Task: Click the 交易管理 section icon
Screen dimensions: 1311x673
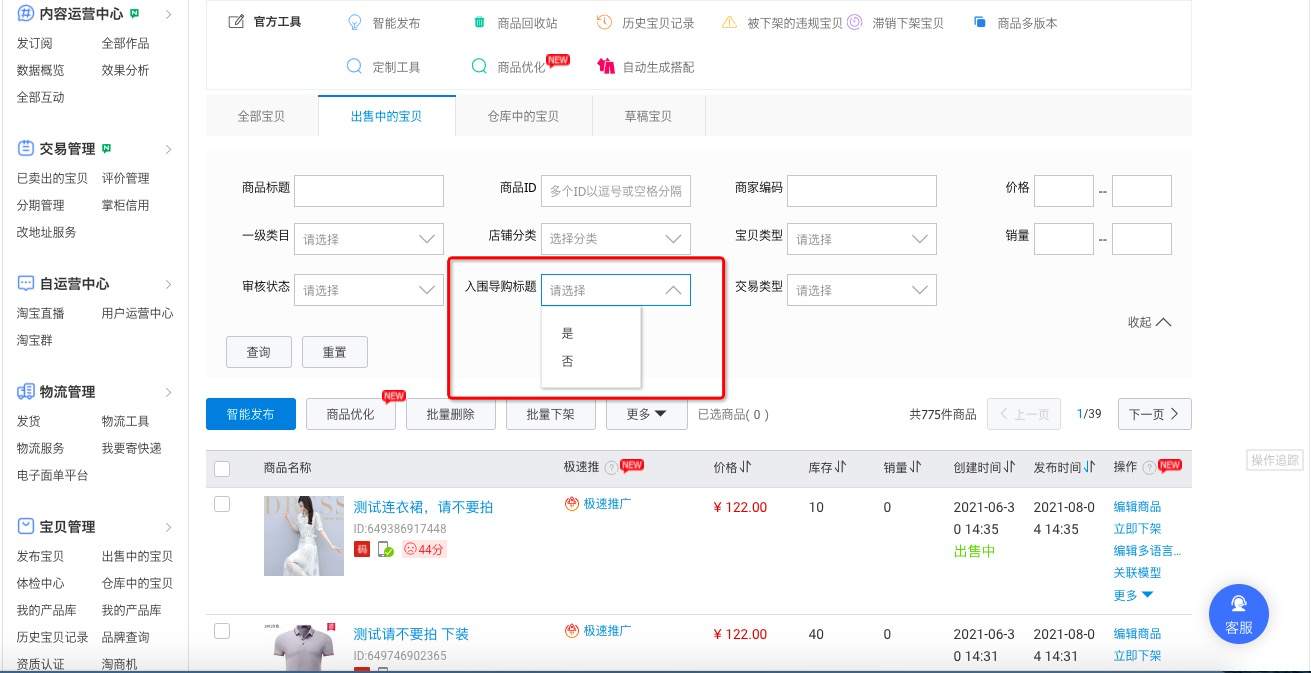Action: pyautogui.click(x=26, y=149)
